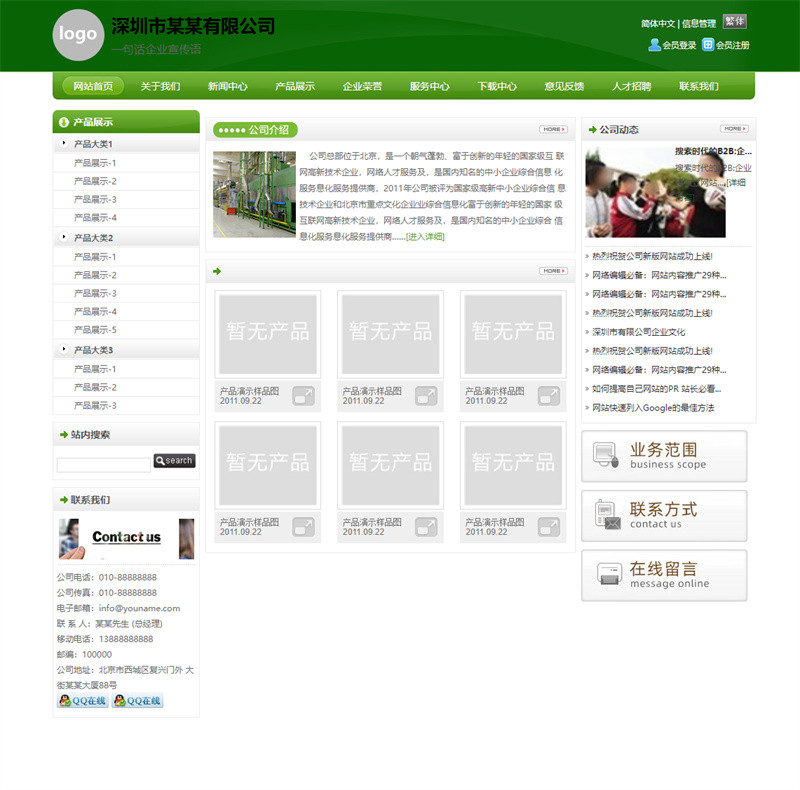Open 网站首页 navigation tab
Screen dimensions: 800x790
[93, 86]
